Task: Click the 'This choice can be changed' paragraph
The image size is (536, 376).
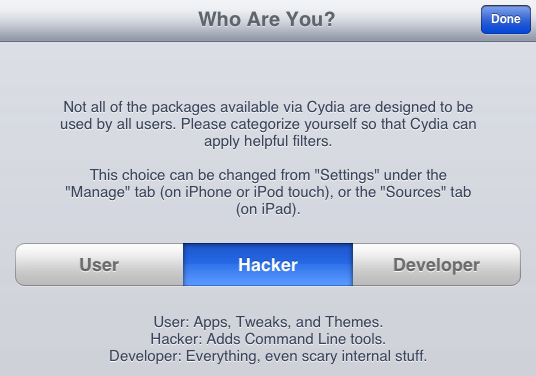Action: point(268,192)
